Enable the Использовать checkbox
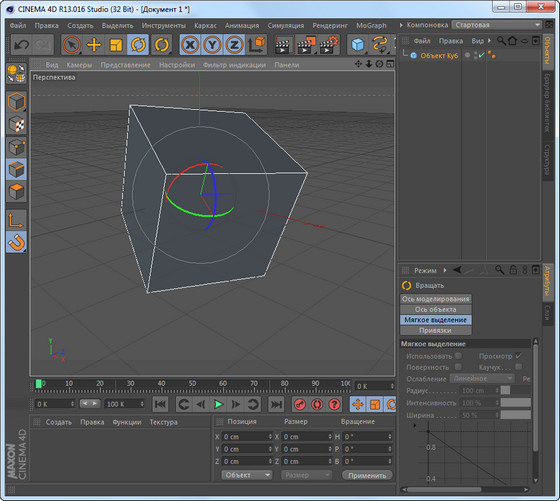The width and height of the screenshot is (560, 501). [x=458, y=356]
